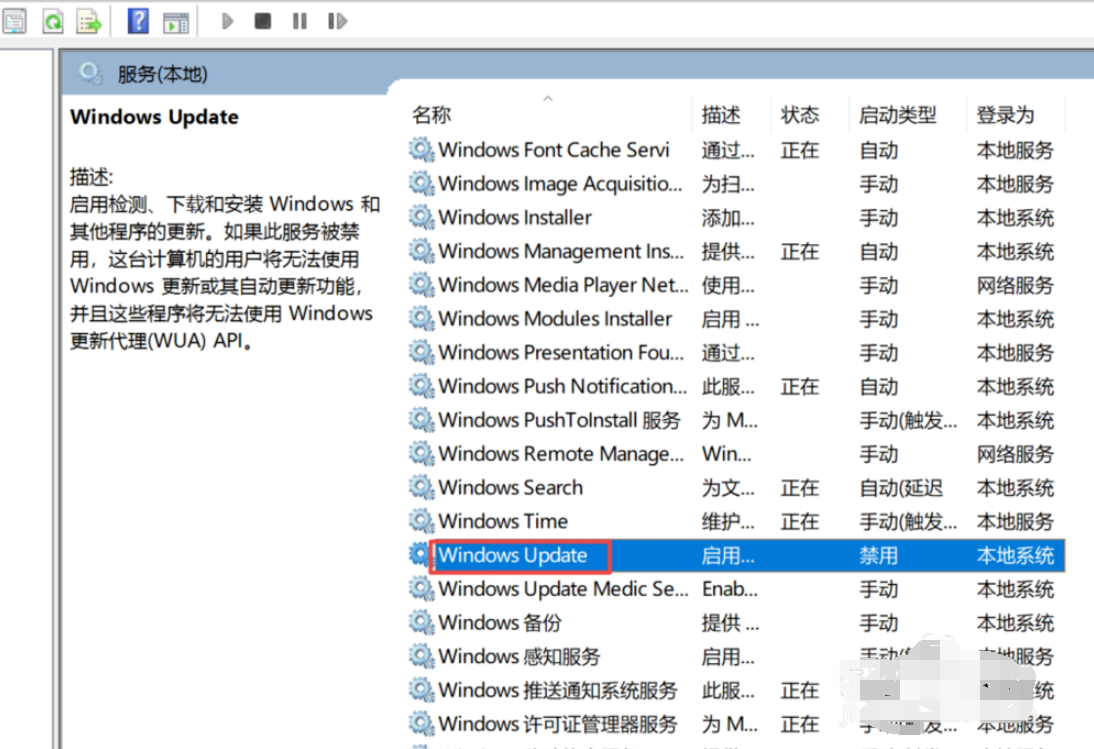Viewport: 1094px width, 749px height.
Task: Select Windows Update Medic Service entry
Action: (x=562, y=589)
